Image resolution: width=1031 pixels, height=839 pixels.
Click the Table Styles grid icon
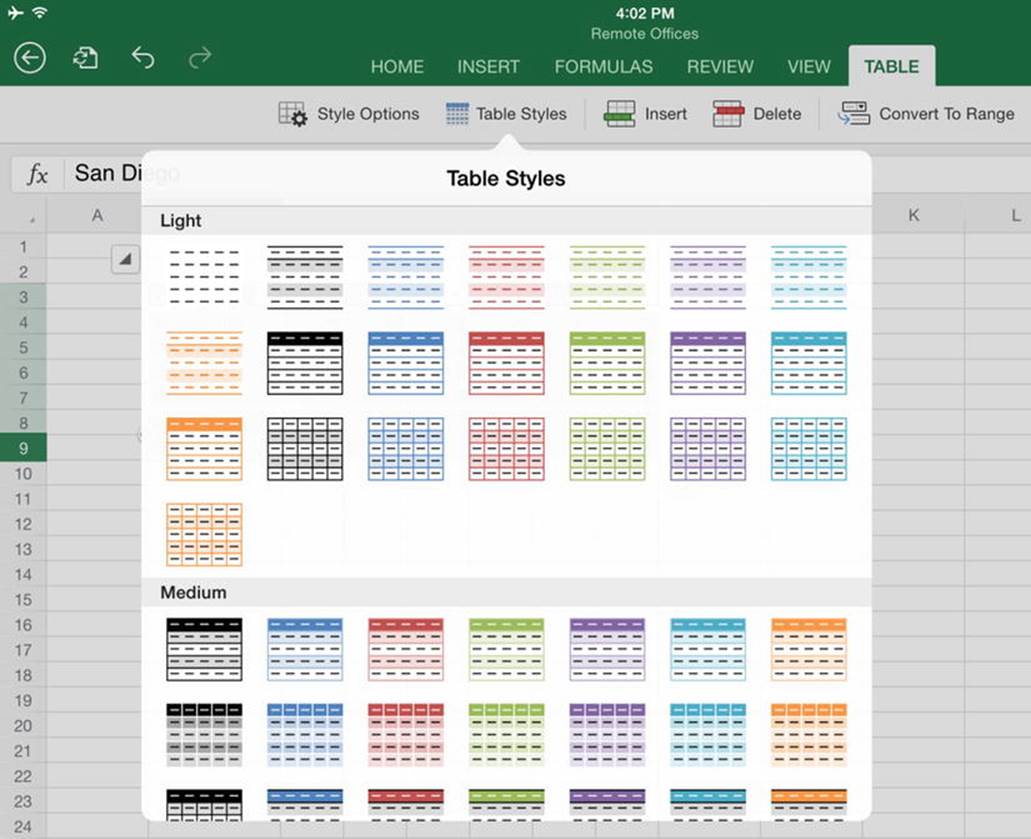[x=457, y=114]
